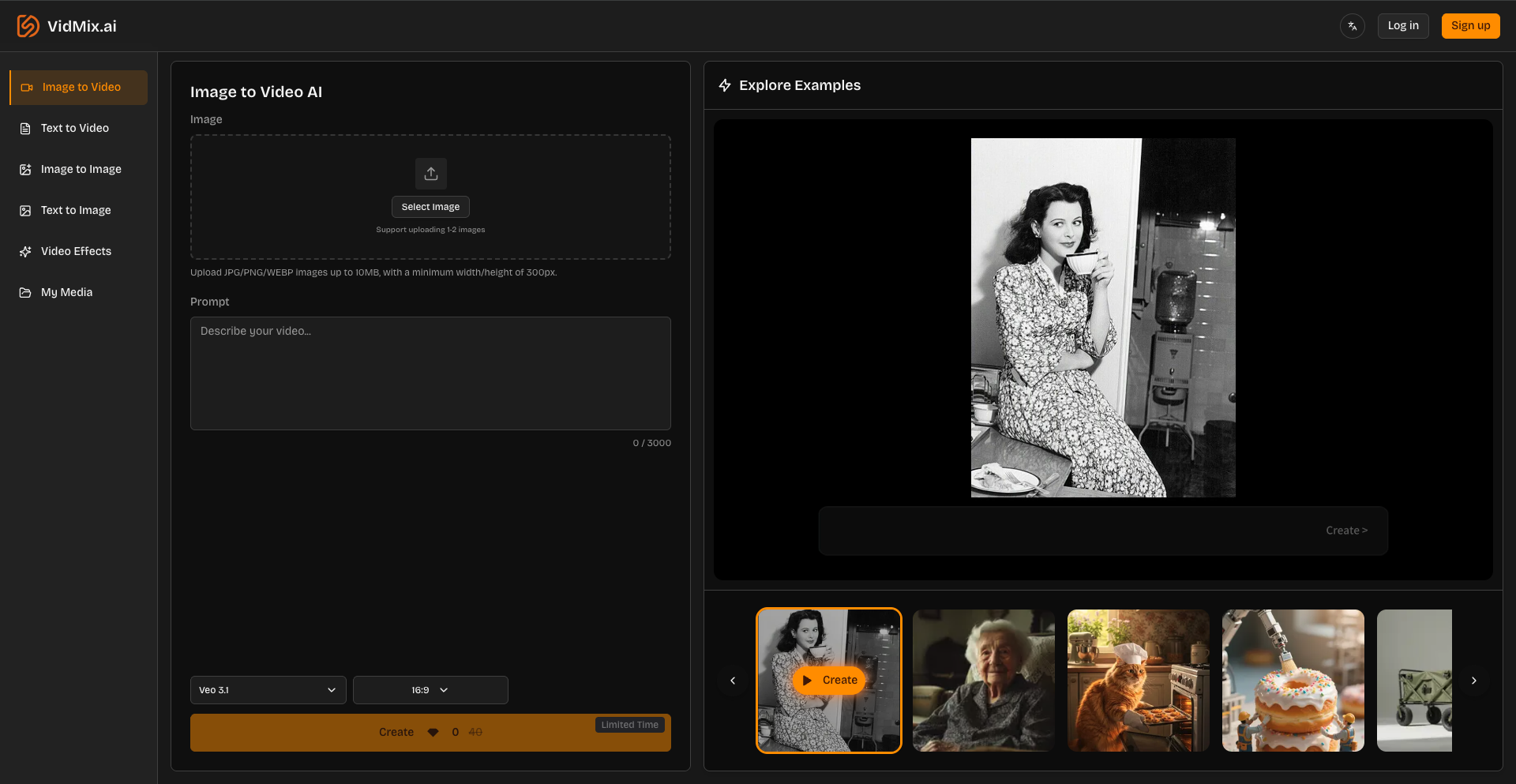Click the right arrow to browse more examples
This screenshot has width=1516, height=784.
coord(1473,680)
